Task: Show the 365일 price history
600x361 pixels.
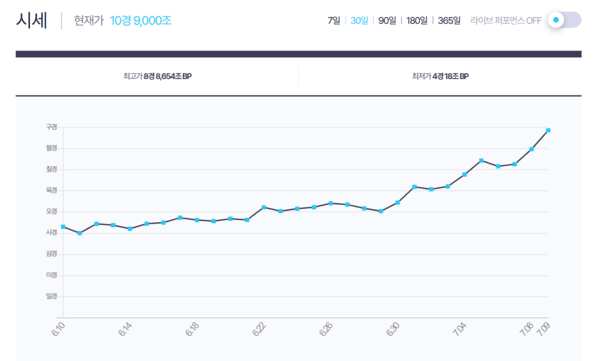Action: pyautogui.click(x=449, y=20)
